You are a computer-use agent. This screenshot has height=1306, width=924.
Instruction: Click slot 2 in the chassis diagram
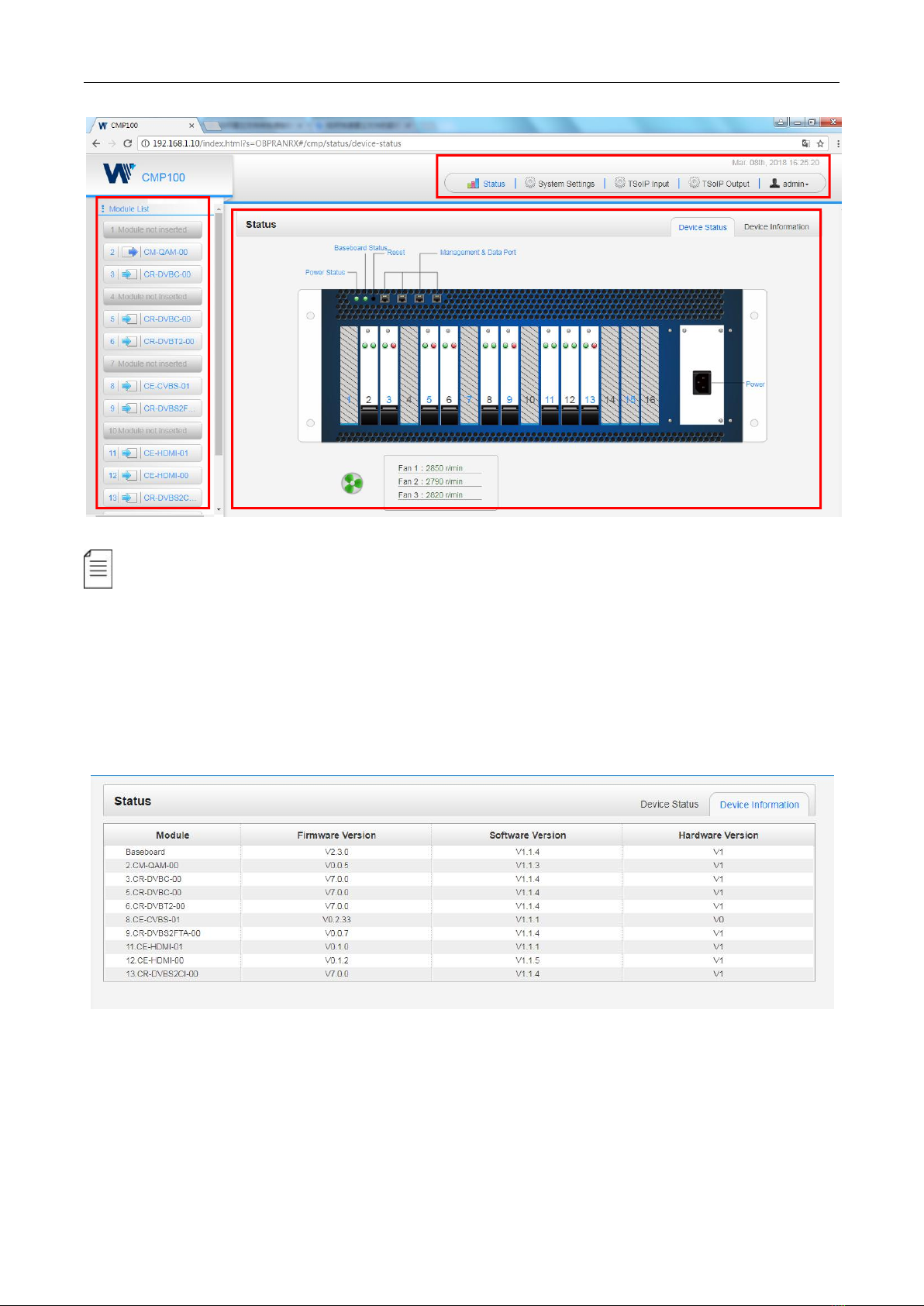click(x=369, y=375)
